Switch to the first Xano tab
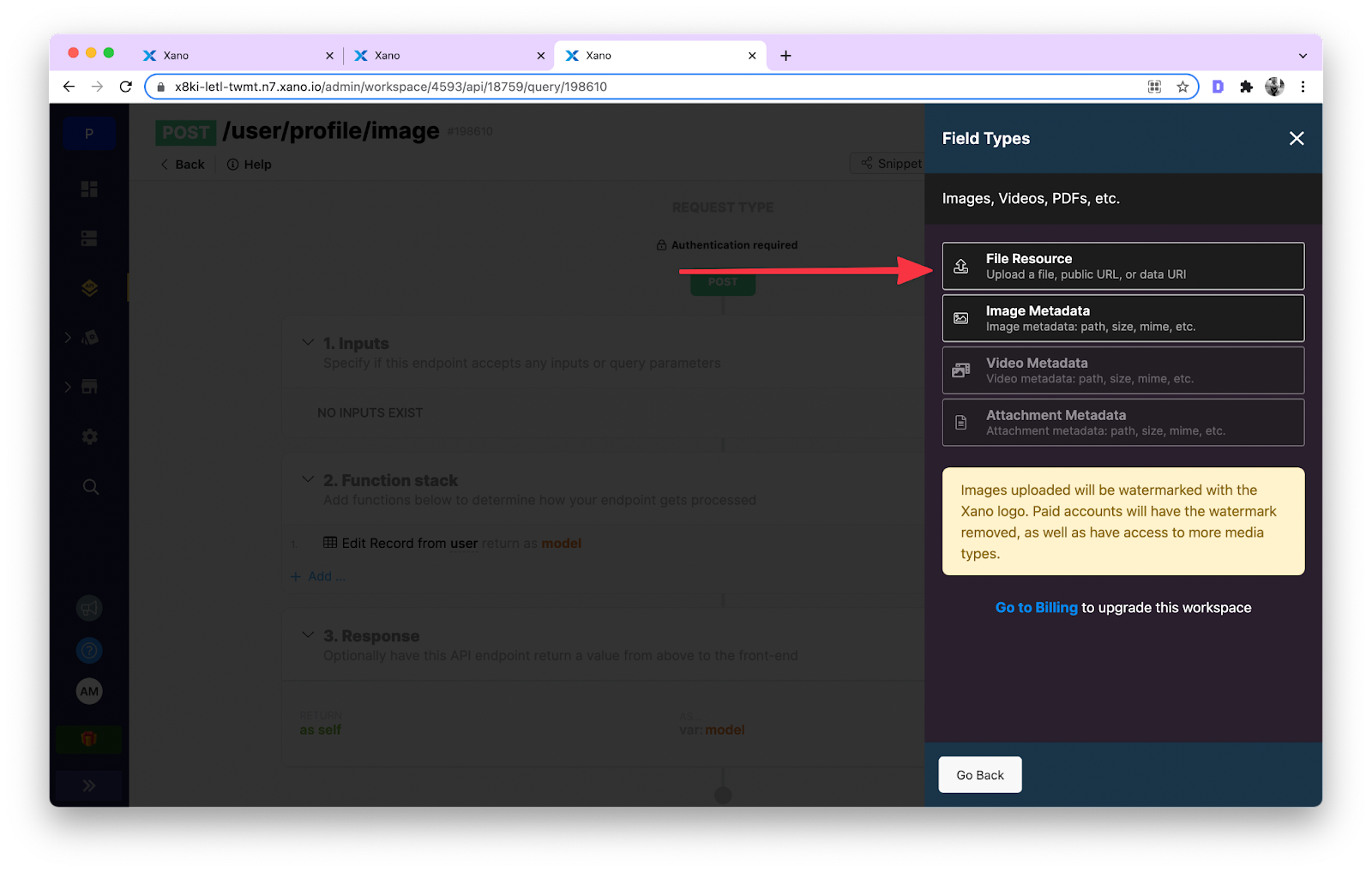1372x872 pixels. click(x=232, y=55)
